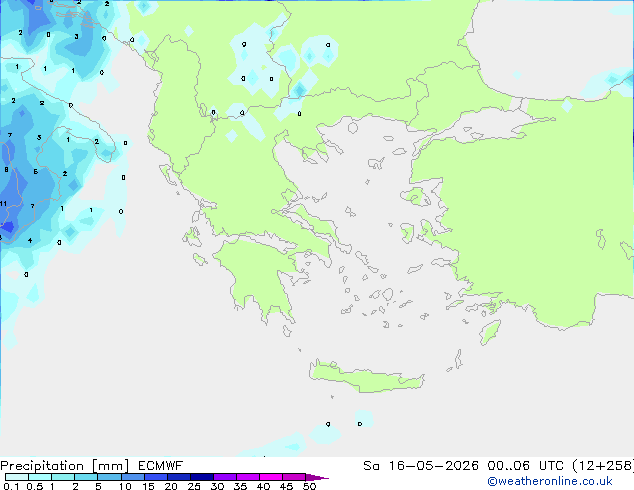
Task: Click the lightest 0.1–0.5 mm legend swatch
Action: coord(17,477)
